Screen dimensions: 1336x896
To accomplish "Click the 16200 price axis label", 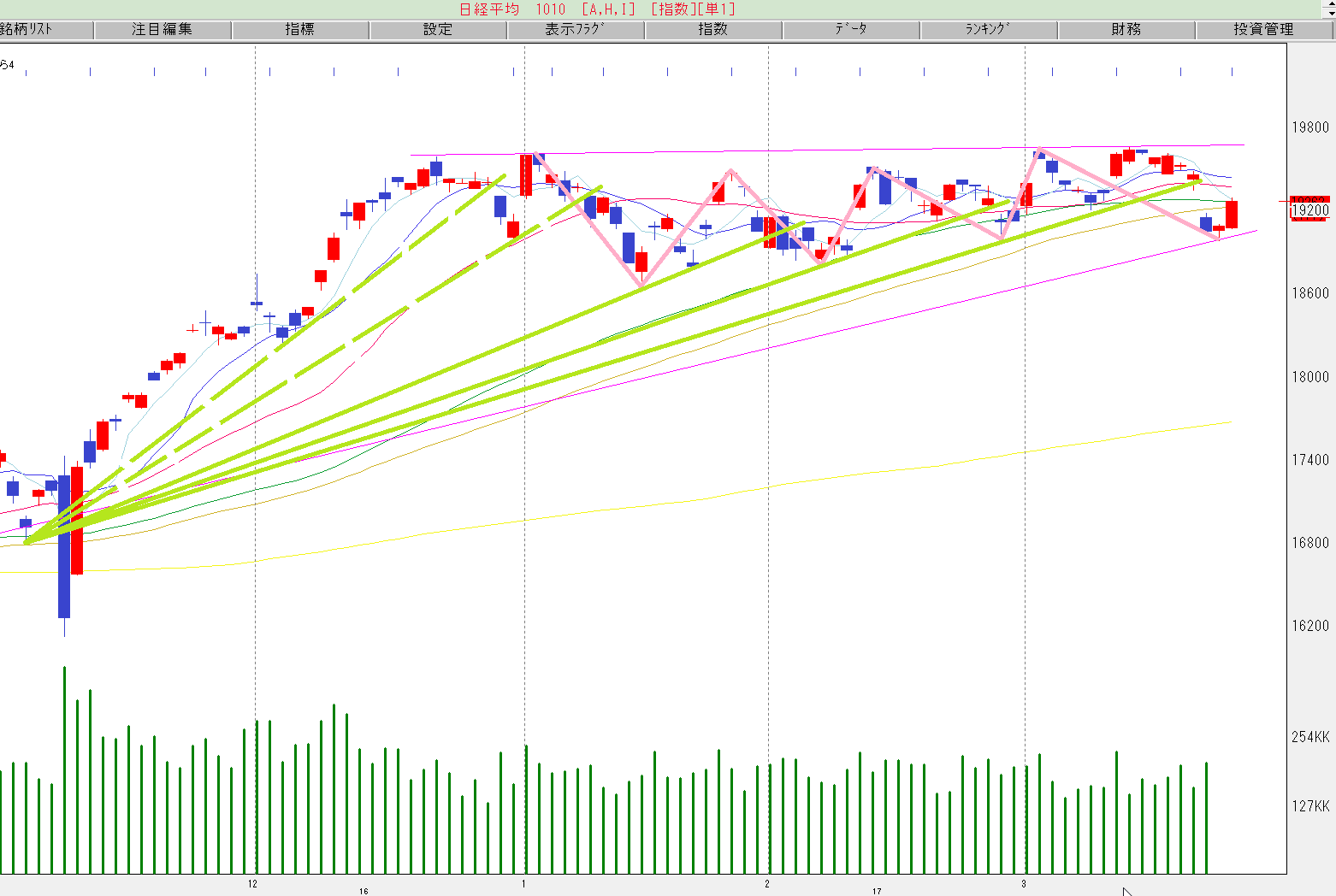I will pos(1309,626).
